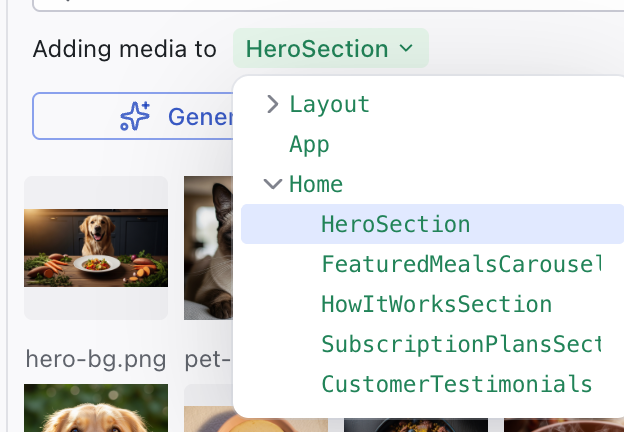Click the hero-bg.png file name label

(96, 359)
